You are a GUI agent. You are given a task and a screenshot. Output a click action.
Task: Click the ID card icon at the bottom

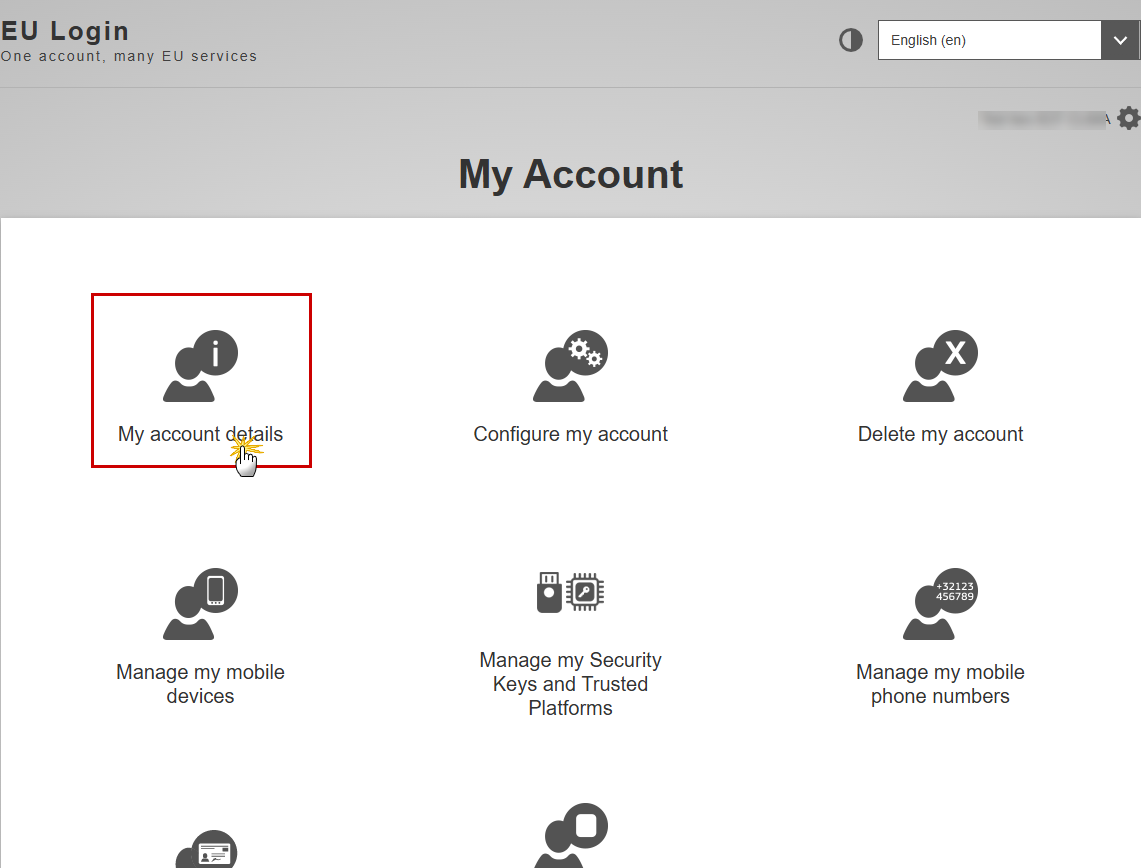(x=207, y=848)
